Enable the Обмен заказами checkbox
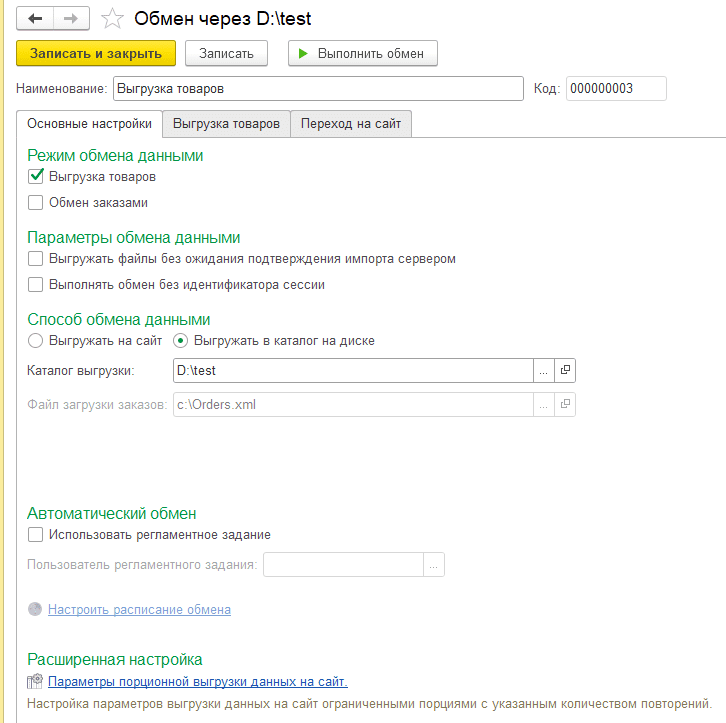The image size is (726, 723). click(36, 202)
